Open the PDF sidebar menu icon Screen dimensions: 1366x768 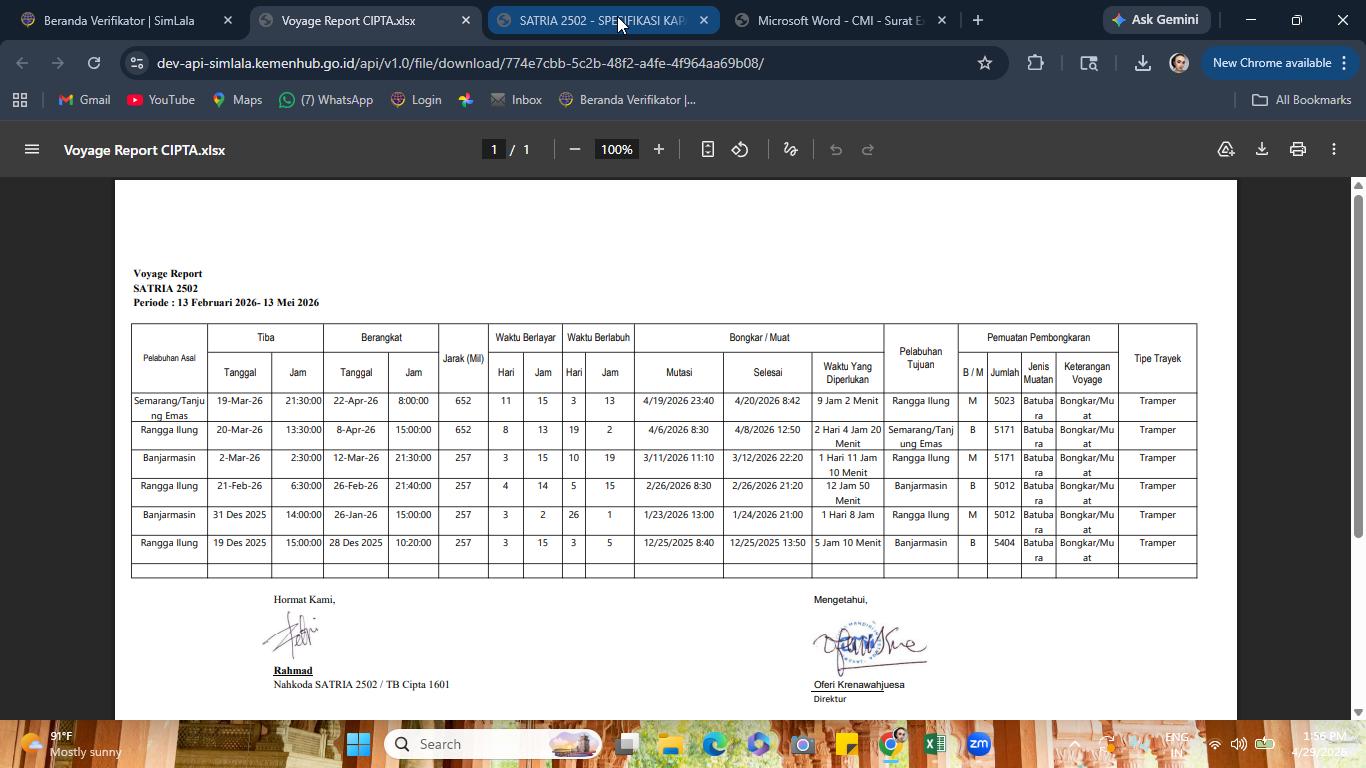32,149
